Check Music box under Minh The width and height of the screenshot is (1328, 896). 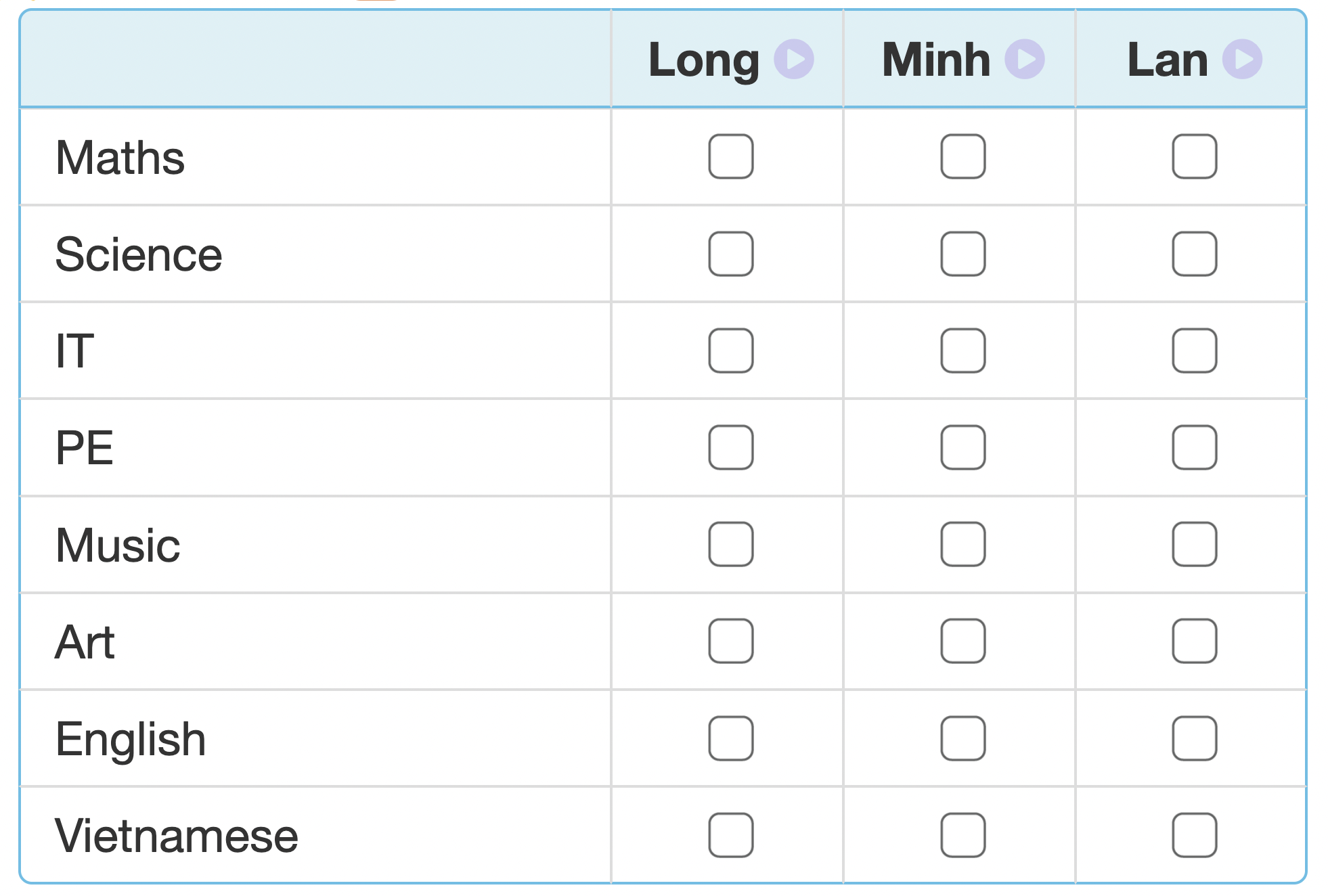[x=962, y=544]
